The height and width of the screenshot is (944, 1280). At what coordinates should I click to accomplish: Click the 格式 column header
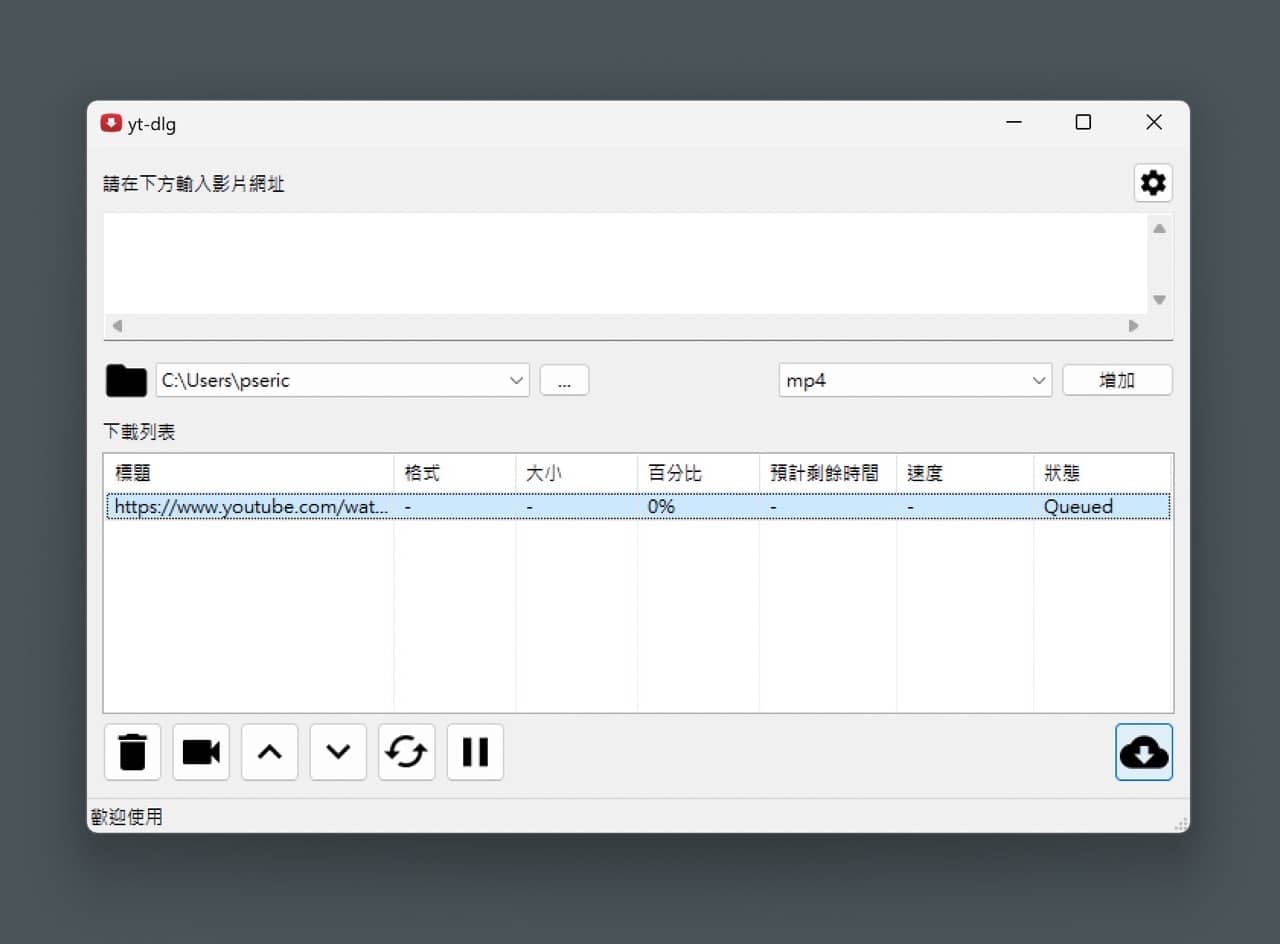tap(455, 473)
